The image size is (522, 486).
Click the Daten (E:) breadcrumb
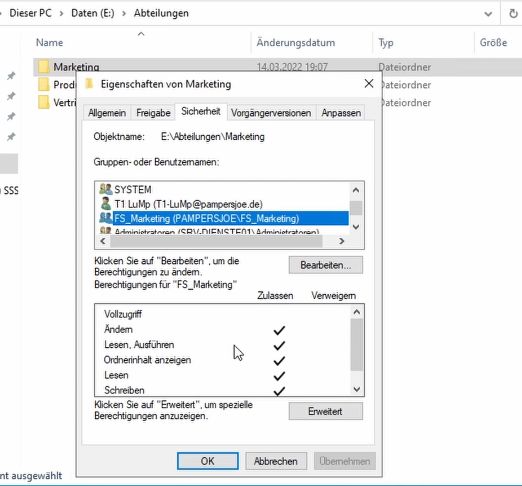93,13
